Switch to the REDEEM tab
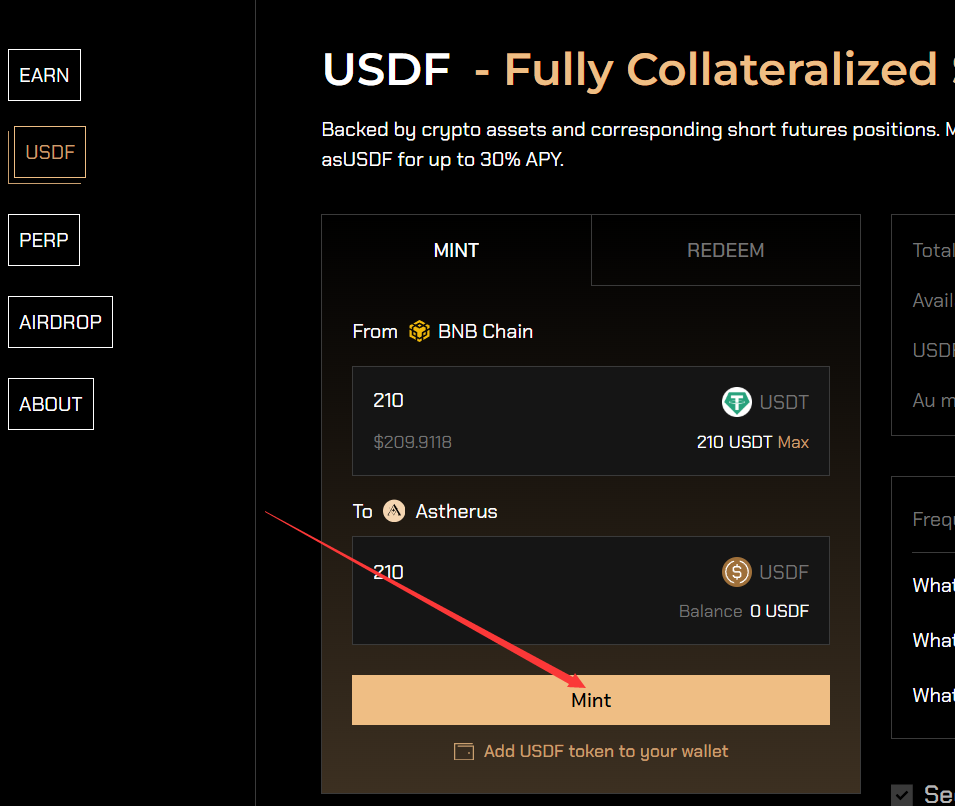Screen dimensions: 955x806 725,250
